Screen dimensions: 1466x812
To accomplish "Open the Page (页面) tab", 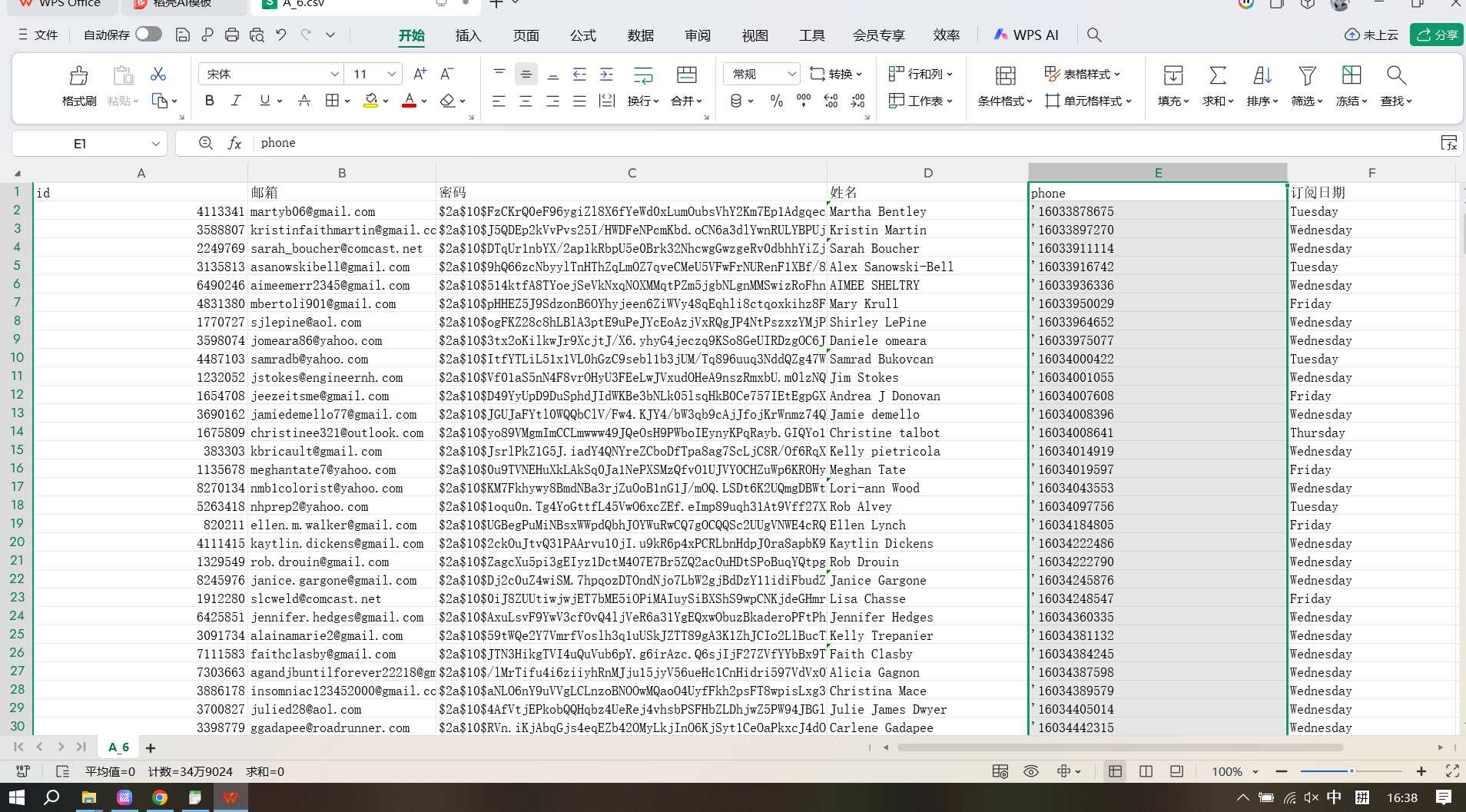I will click(x=526, y=35).
